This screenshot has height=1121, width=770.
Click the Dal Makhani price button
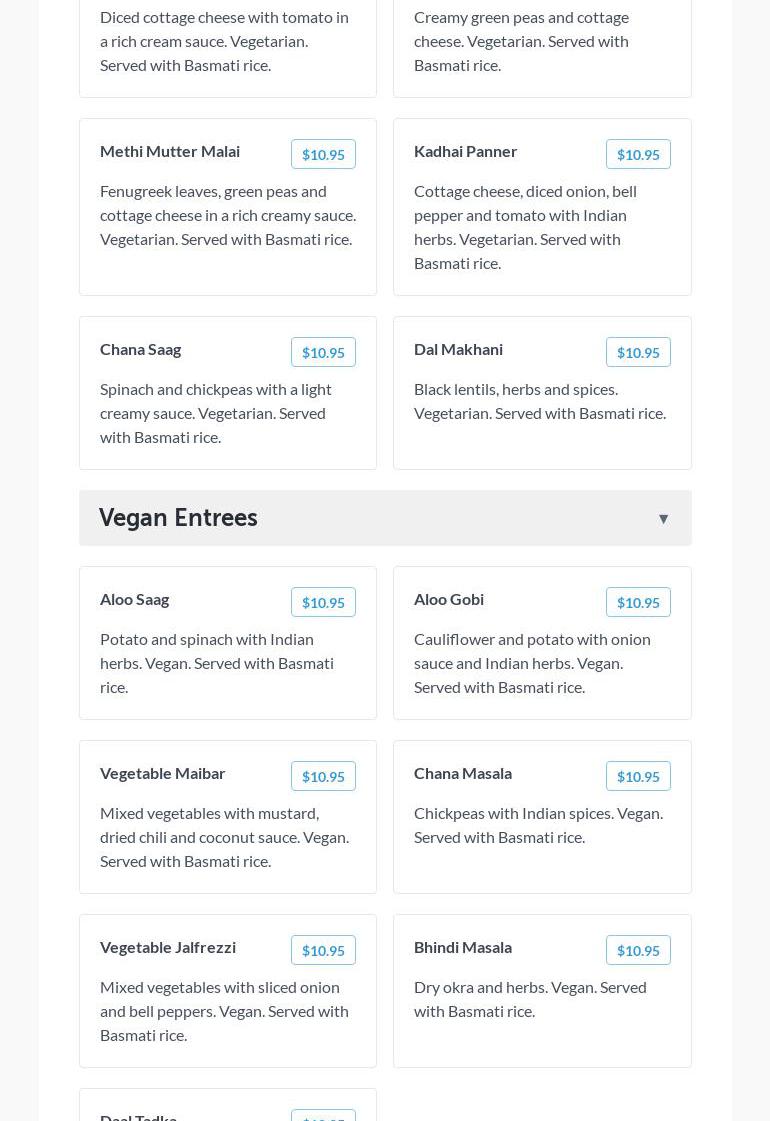coord(638,352)
